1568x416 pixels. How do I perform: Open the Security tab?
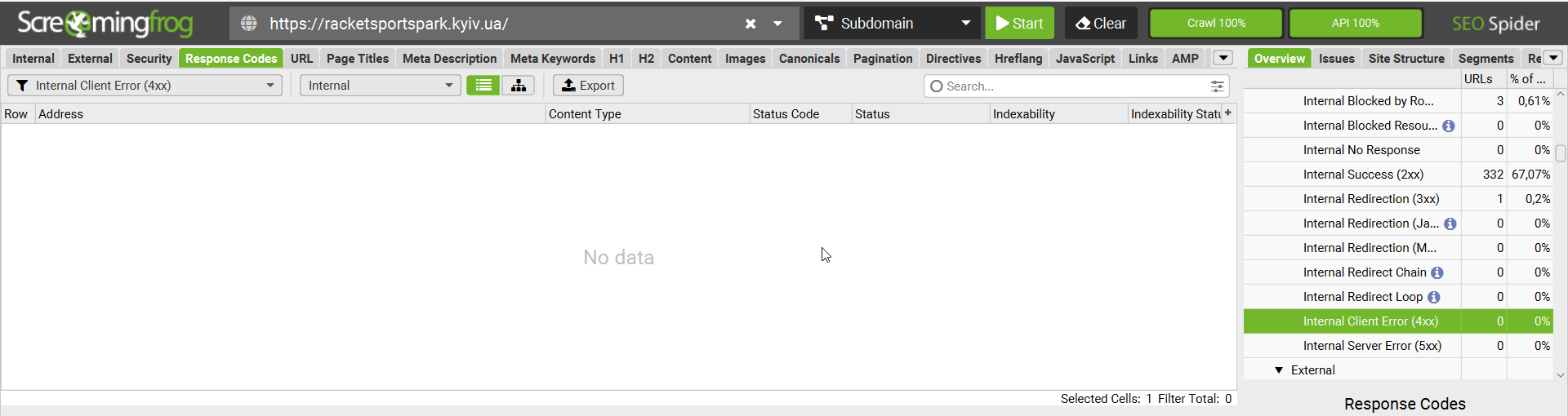tap(149, 59)
